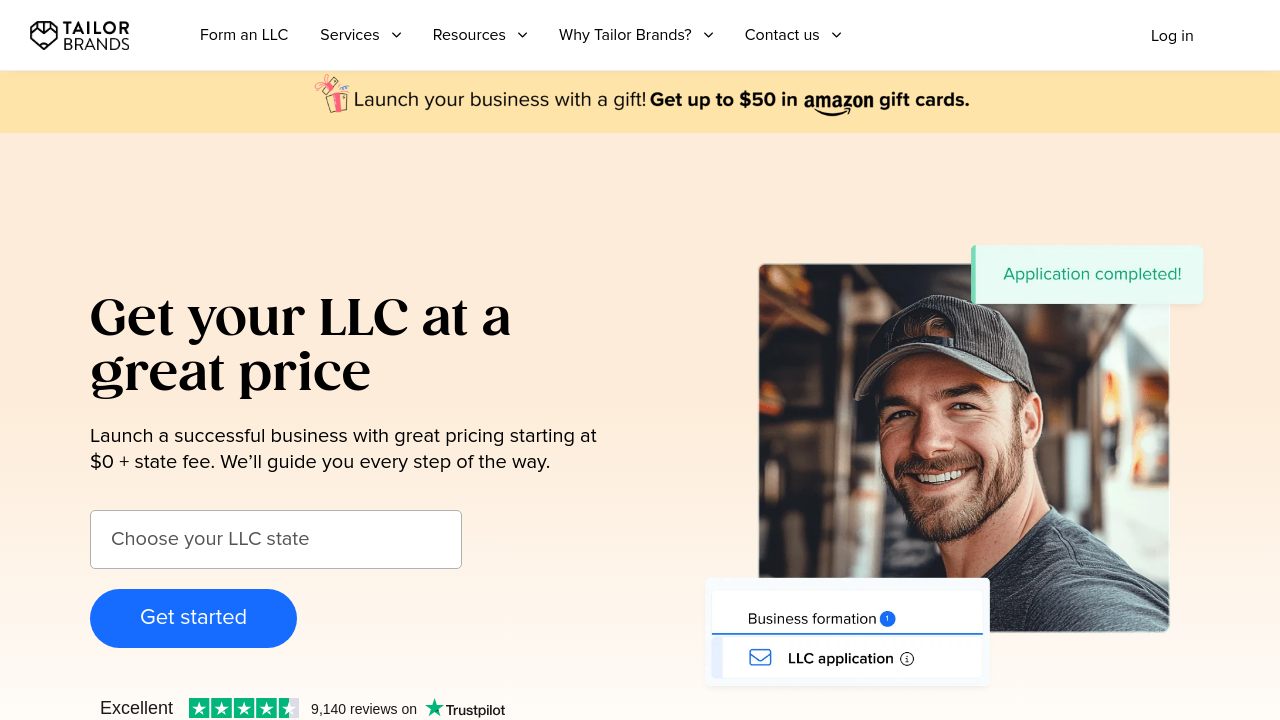
Task: Click the envelope icon beside LLC application
Action: [x=760, y=658]
